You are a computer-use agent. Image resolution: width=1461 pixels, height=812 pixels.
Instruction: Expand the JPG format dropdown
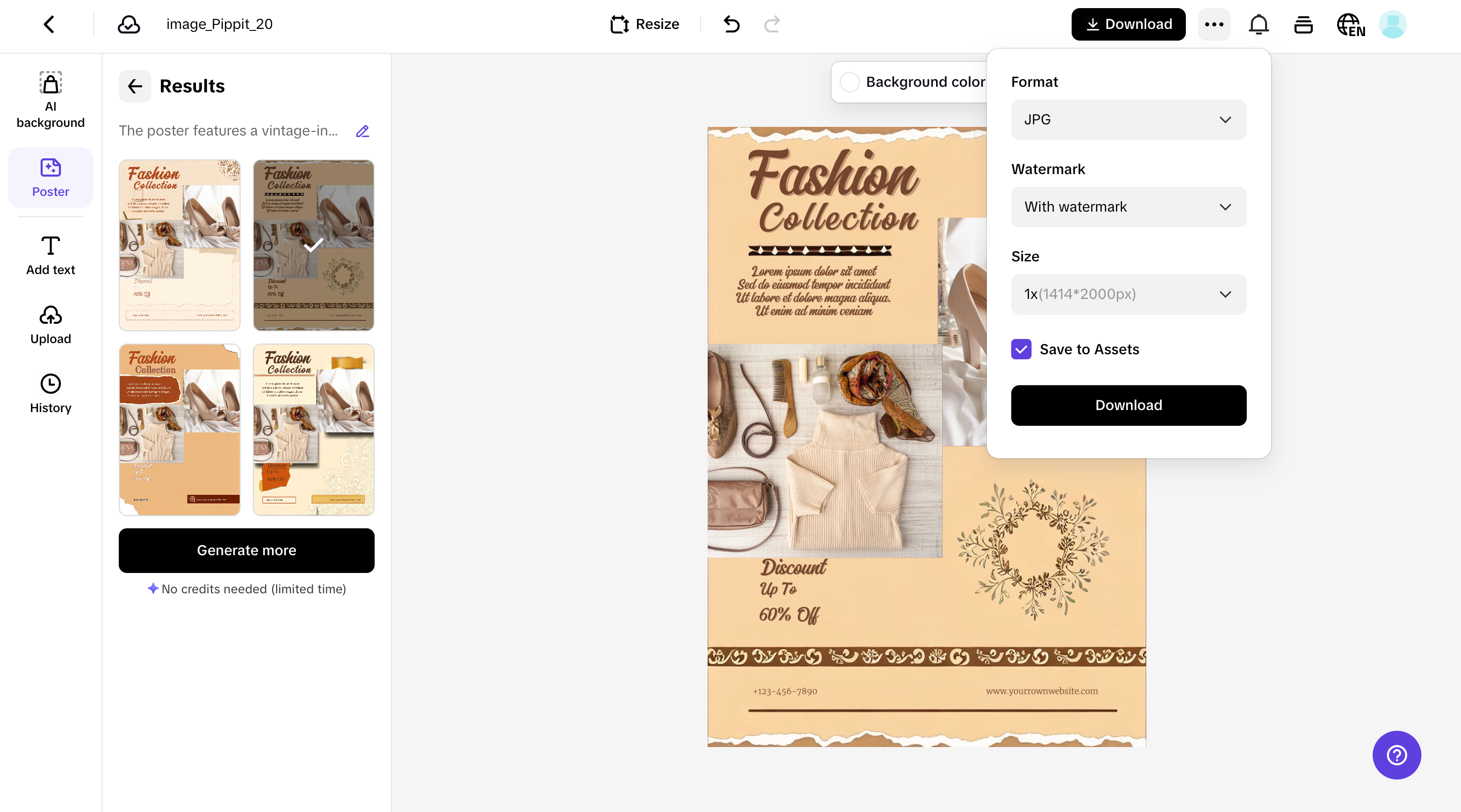[x=1128, y=120]
